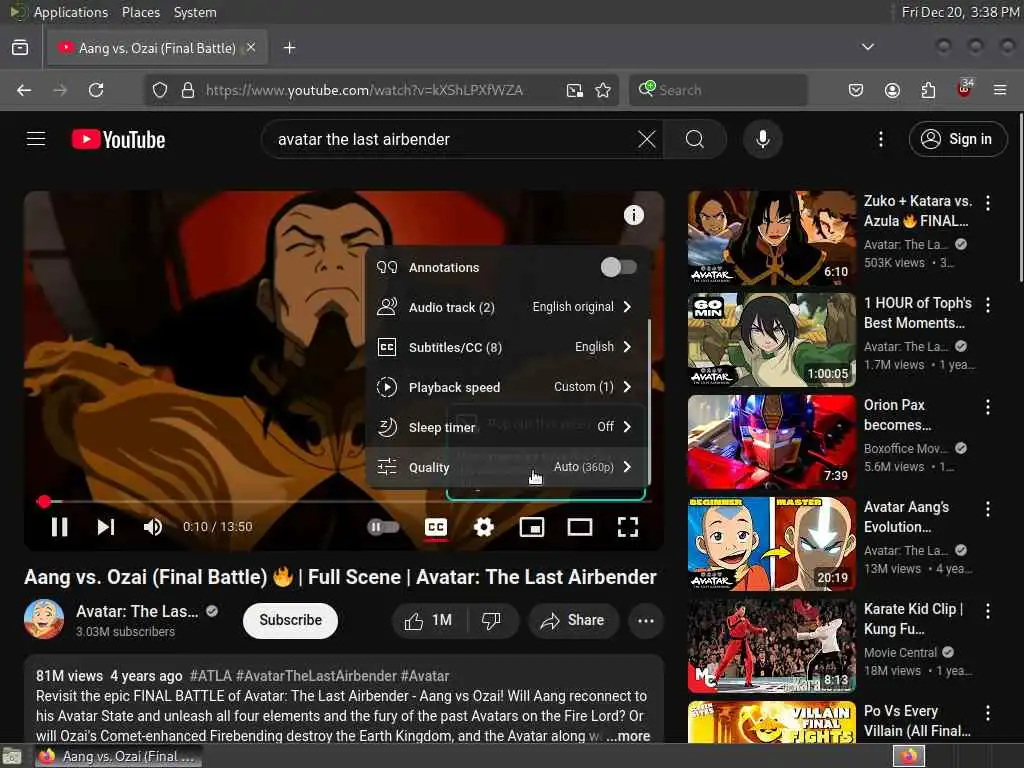1024x768 pixels.
Task: Select the Aang vs. Ozai browser tab
Action: pyautogui.click(x=157, y=48)
